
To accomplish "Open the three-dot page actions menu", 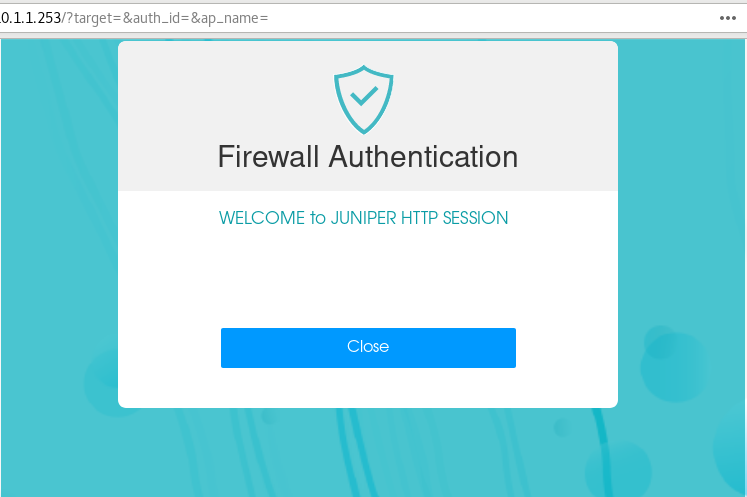I will point(727,18).
